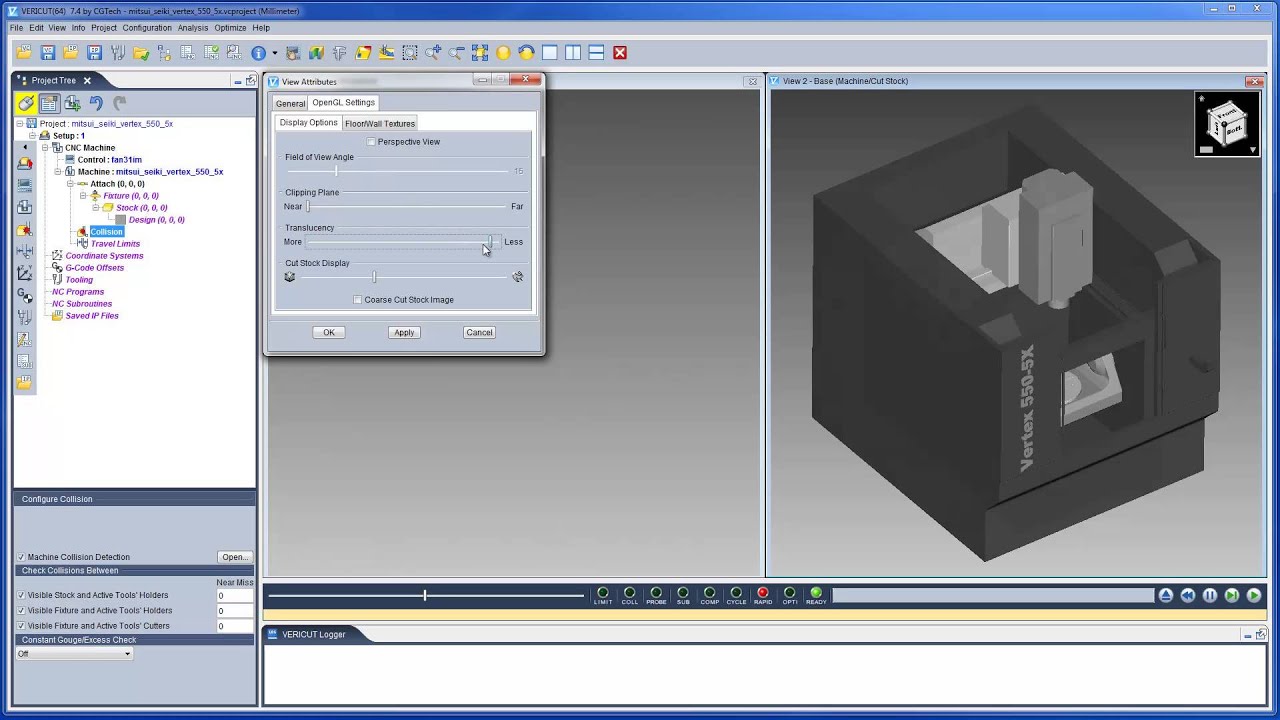This screenshot has width=1280, height=720.
Task: Click the Reset Model eject-style button
Action: (x=1166, y=595)
